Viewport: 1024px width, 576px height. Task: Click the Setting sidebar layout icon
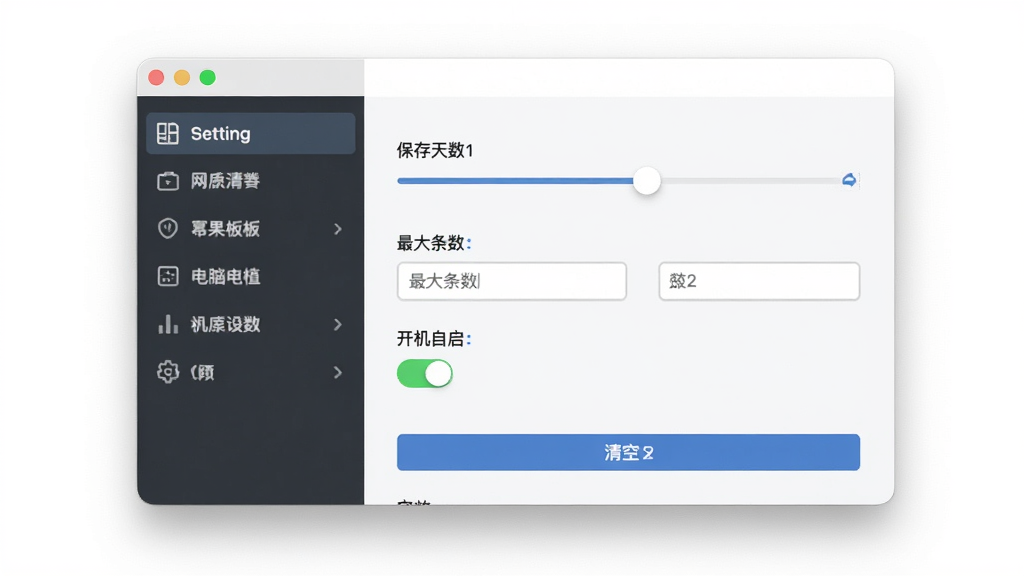(168, 133)
